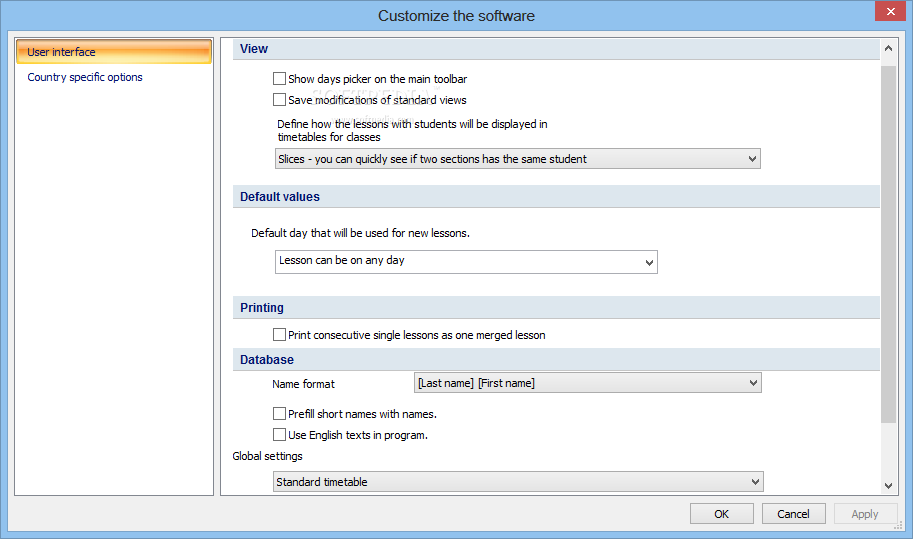The width and height of the screenshot is (913, 539).
Task: Click the scrollbar down arrow
Action: coord(888,485)
